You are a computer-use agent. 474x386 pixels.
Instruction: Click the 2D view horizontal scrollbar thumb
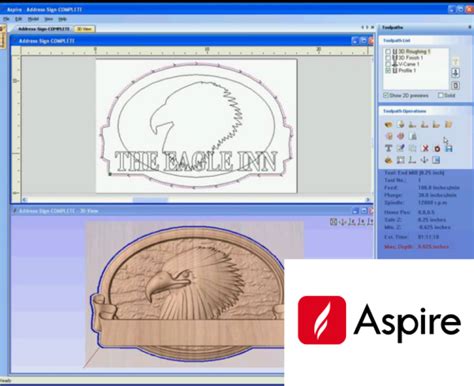(150, 200)
